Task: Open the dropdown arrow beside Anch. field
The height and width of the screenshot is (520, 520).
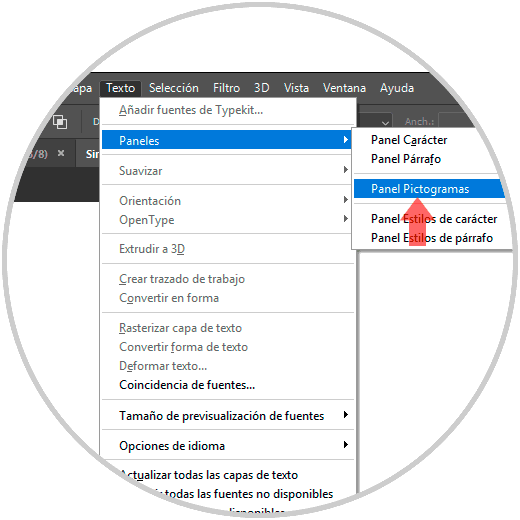Action: pos(385,122)
